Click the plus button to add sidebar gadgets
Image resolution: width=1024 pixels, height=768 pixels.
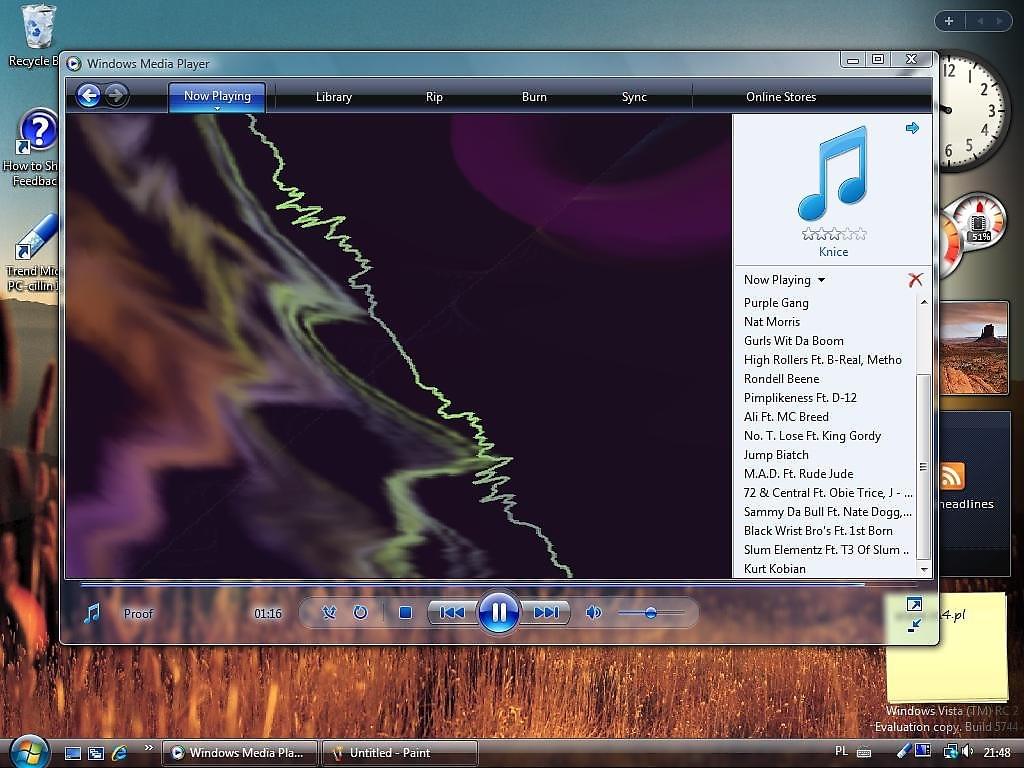[x=949, y=21]
